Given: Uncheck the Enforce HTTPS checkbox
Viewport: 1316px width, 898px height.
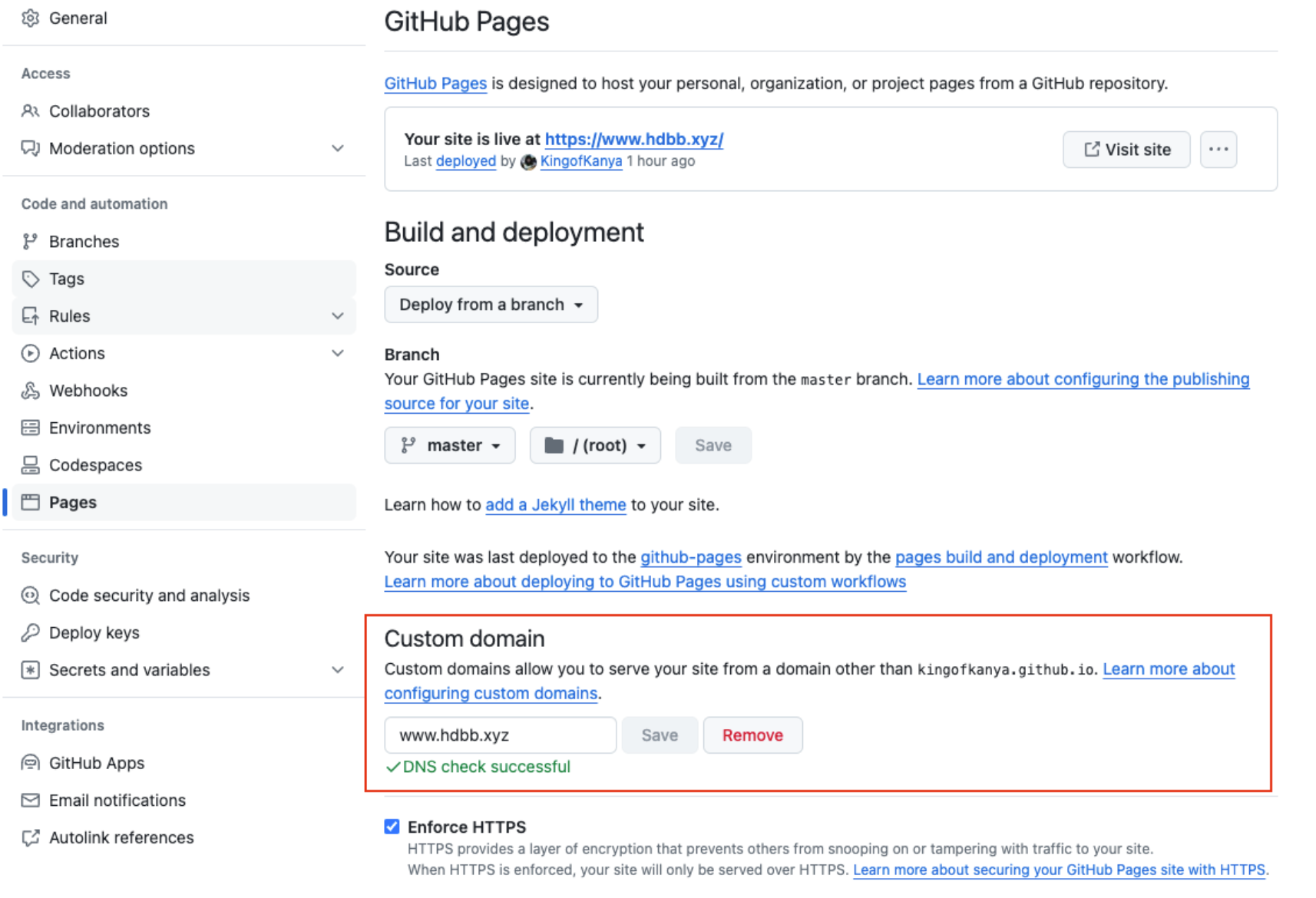Looking at the screenshot, I should point(392,826).
